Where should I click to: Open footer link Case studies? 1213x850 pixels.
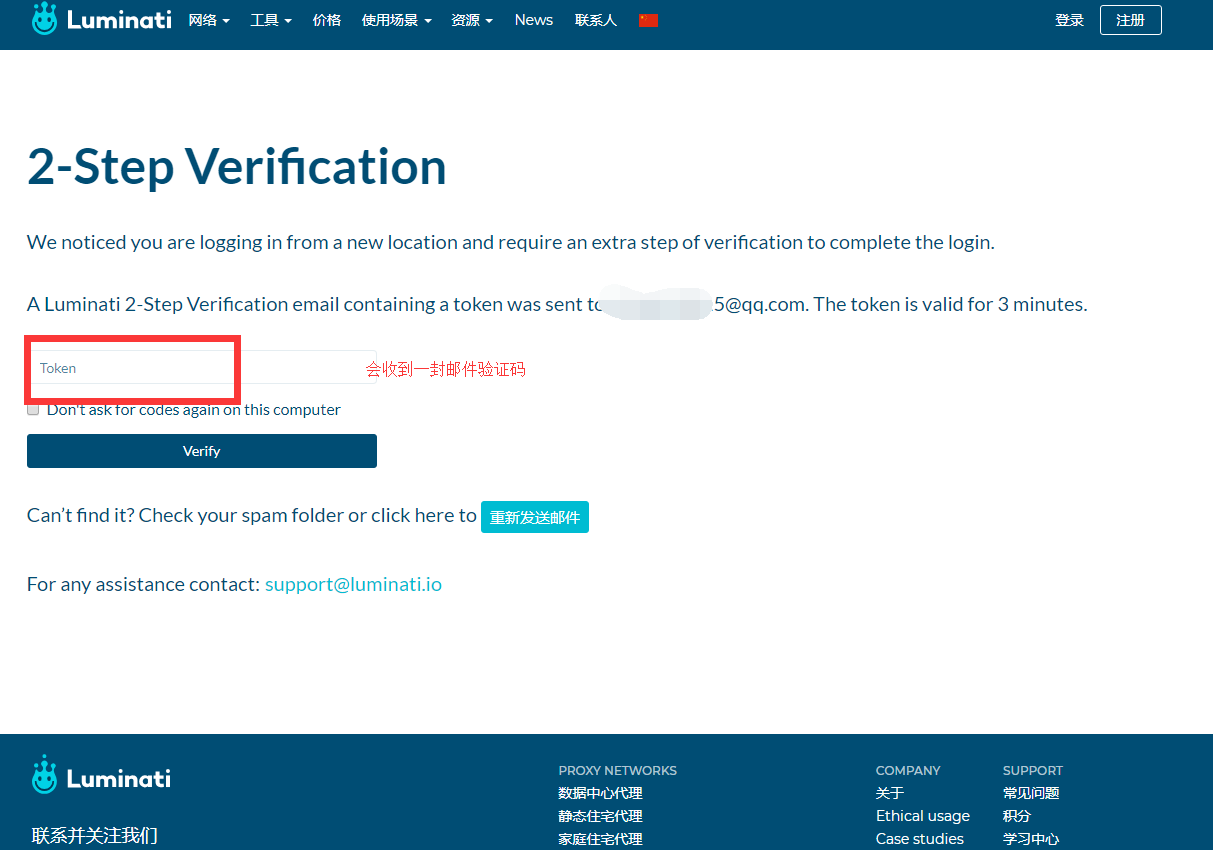point(920,839)
